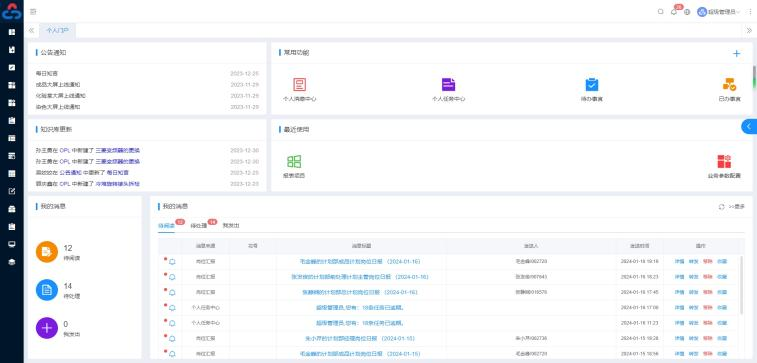Select the 待处理 messages tab

tap(199, 225)
